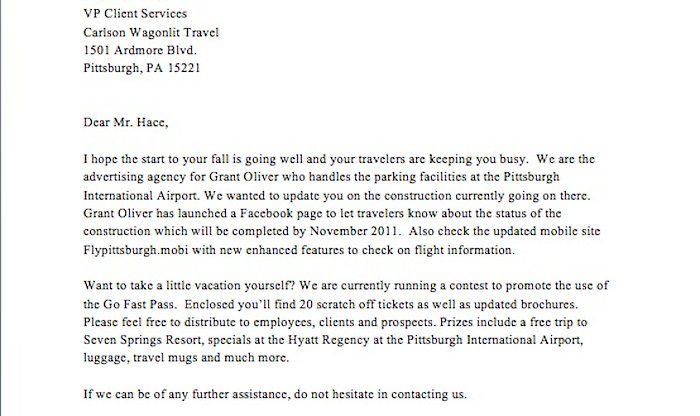The width and height of the screenshot is (700, 416).
Task: Click the 'Flypittsburgh.mobi' site name
Action: [x=136, y=250]
